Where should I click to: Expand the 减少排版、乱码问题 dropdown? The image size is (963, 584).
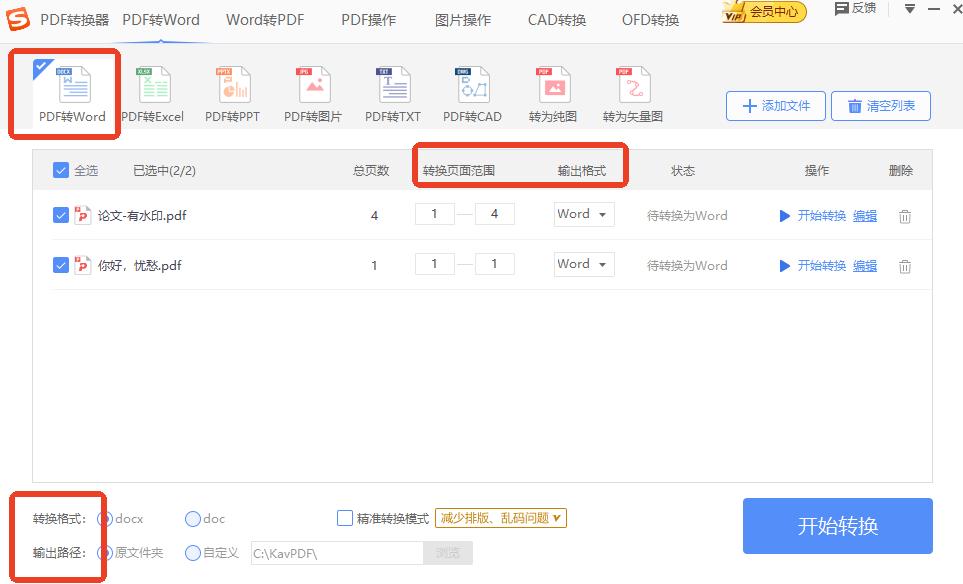click(501, 518)
